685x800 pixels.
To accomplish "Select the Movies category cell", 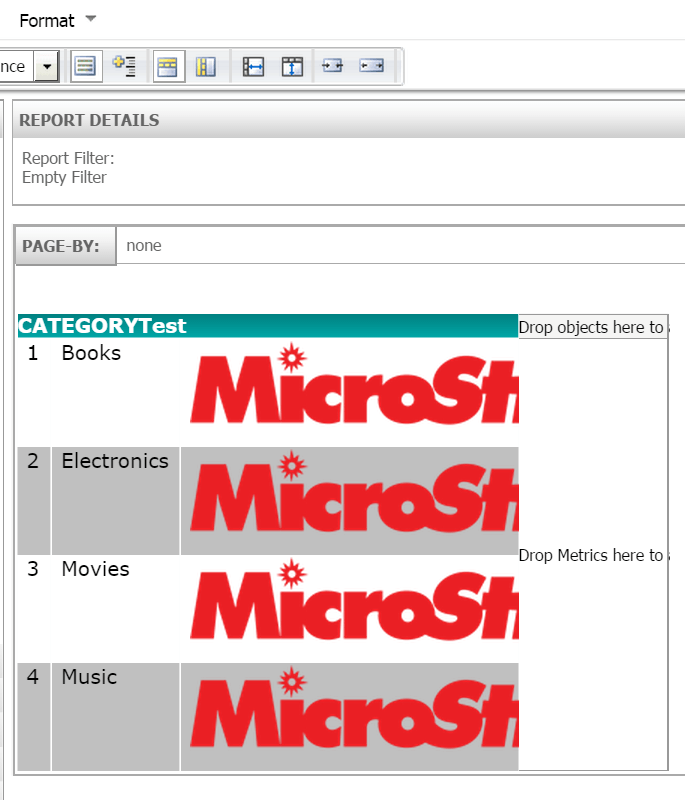I will tap(115, 609).
